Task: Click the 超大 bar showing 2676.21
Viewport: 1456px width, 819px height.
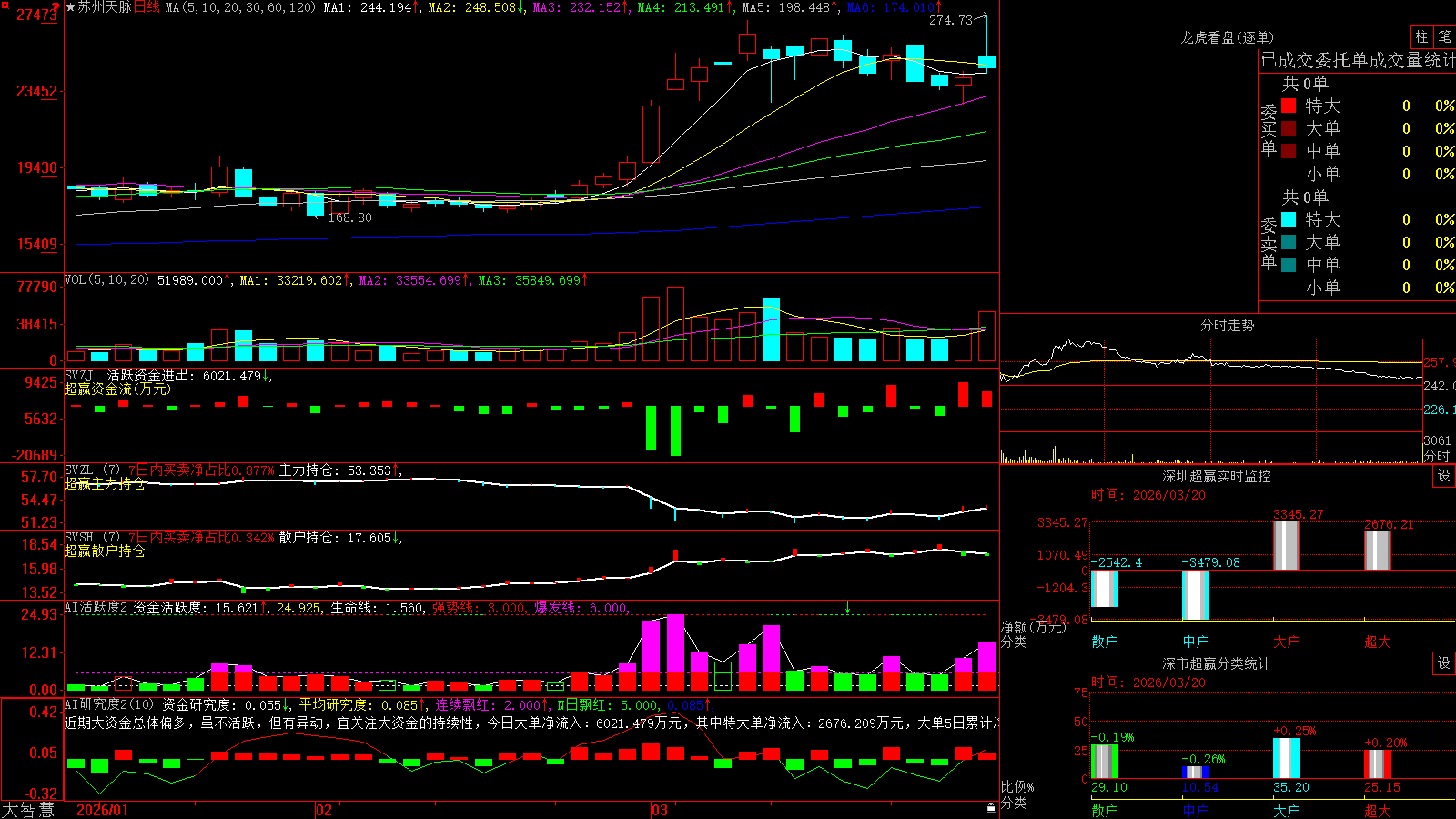Action: tap(1378, 551)
